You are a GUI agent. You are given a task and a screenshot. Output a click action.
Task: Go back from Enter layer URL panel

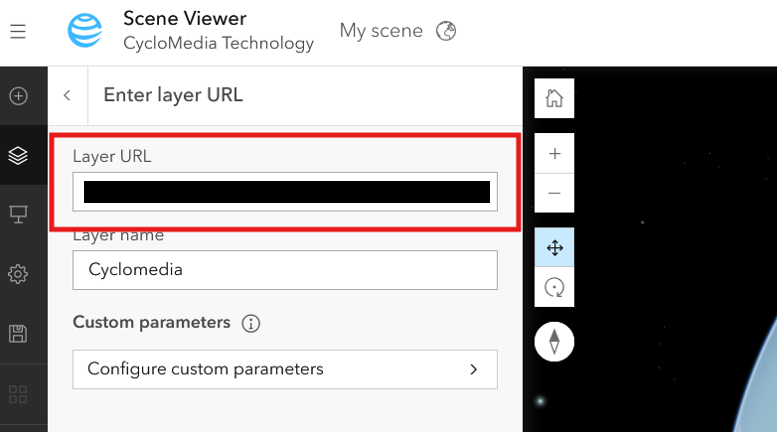click(67, 95)
